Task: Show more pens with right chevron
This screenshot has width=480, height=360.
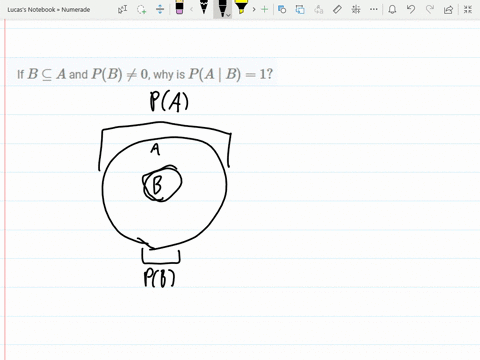Action: [254, 9]
